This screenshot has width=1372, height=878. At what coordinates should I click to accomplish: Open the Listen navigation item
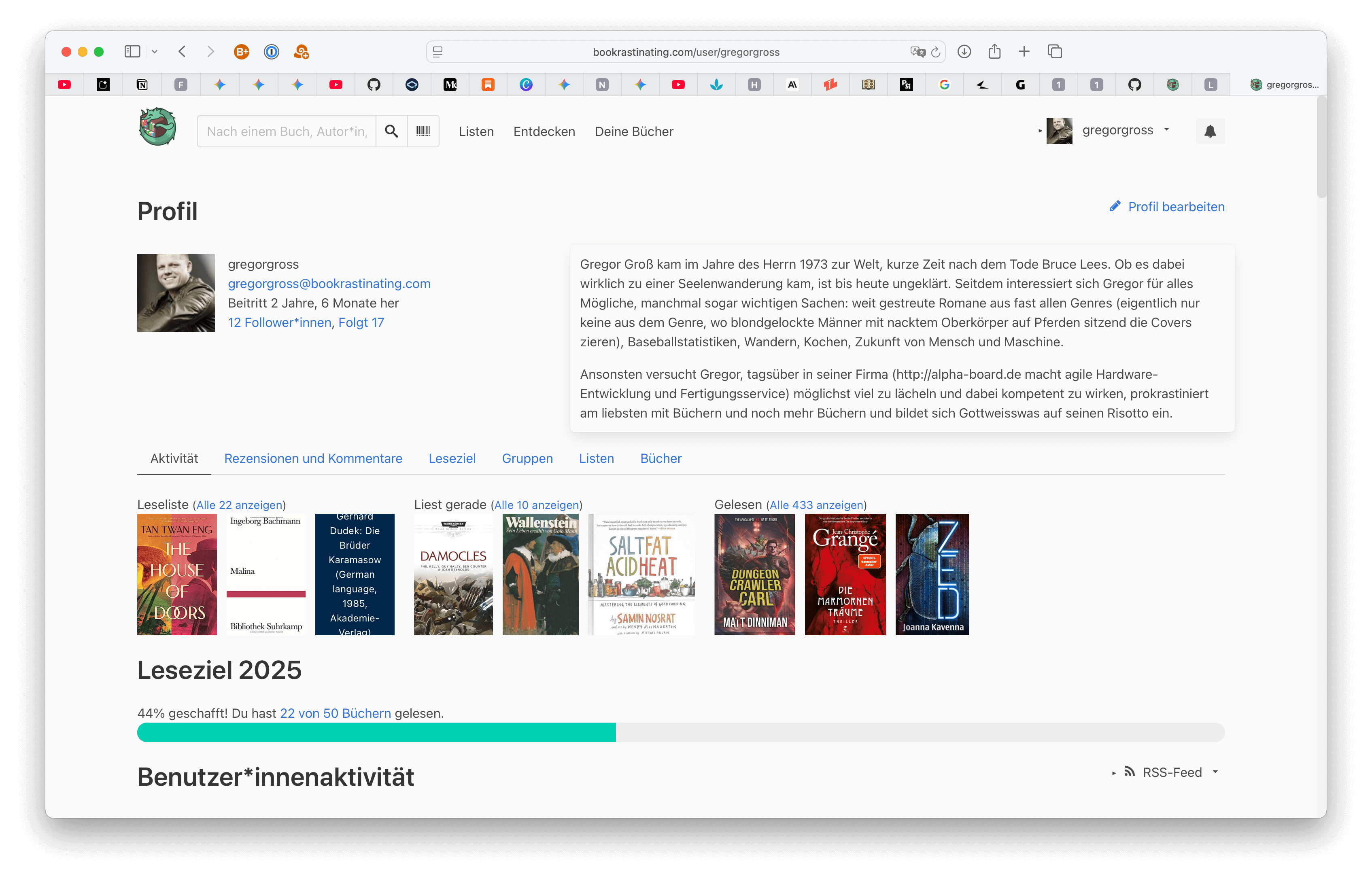click(476, 131)
